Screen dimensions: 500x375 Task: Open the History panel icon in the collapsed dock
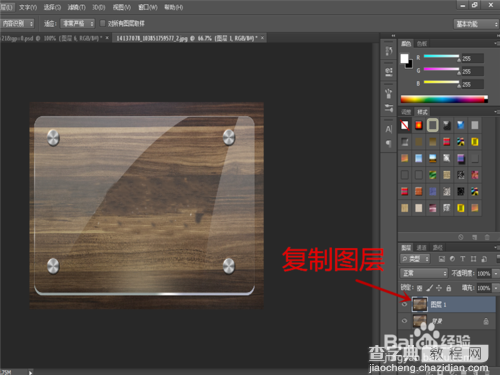(389, 51)
